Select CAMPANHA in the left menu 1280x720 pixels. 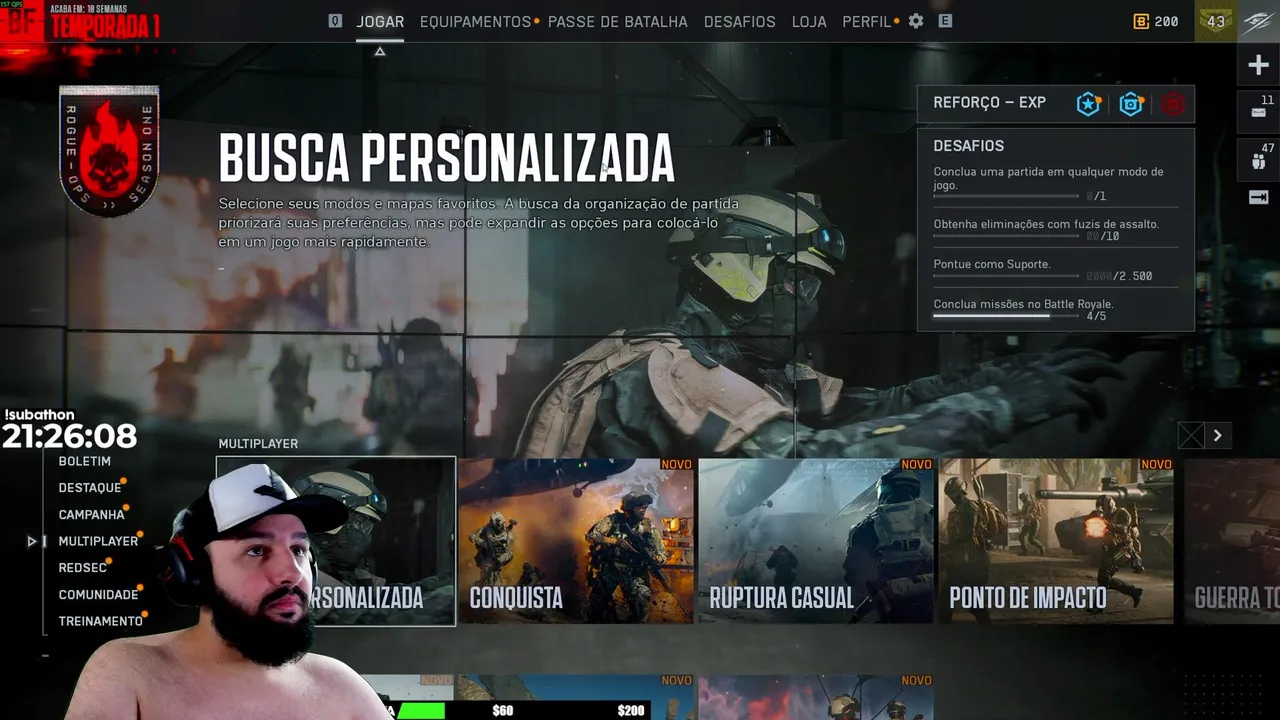pos(91,514)
